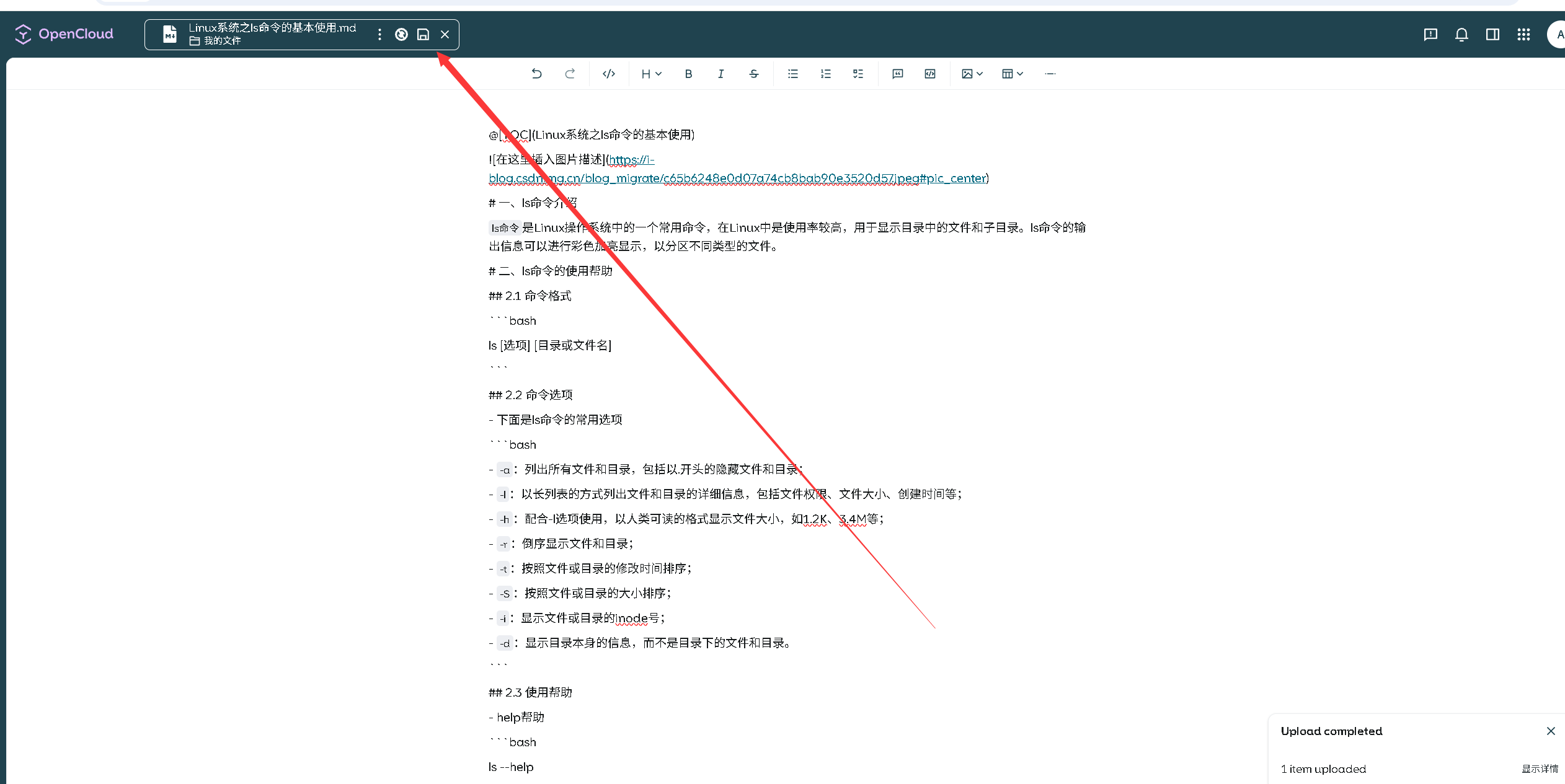
Task: Insert a numbered list
Action: (825, 74)
